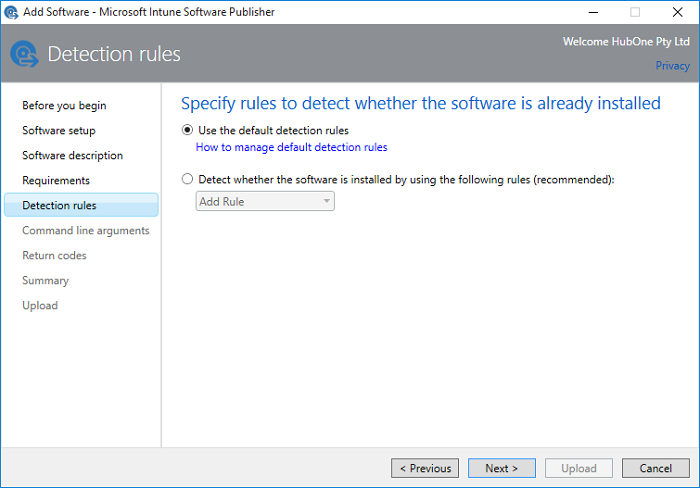Cancel the Add Software wizard
The image size is (700, 488).
(655, 468)
